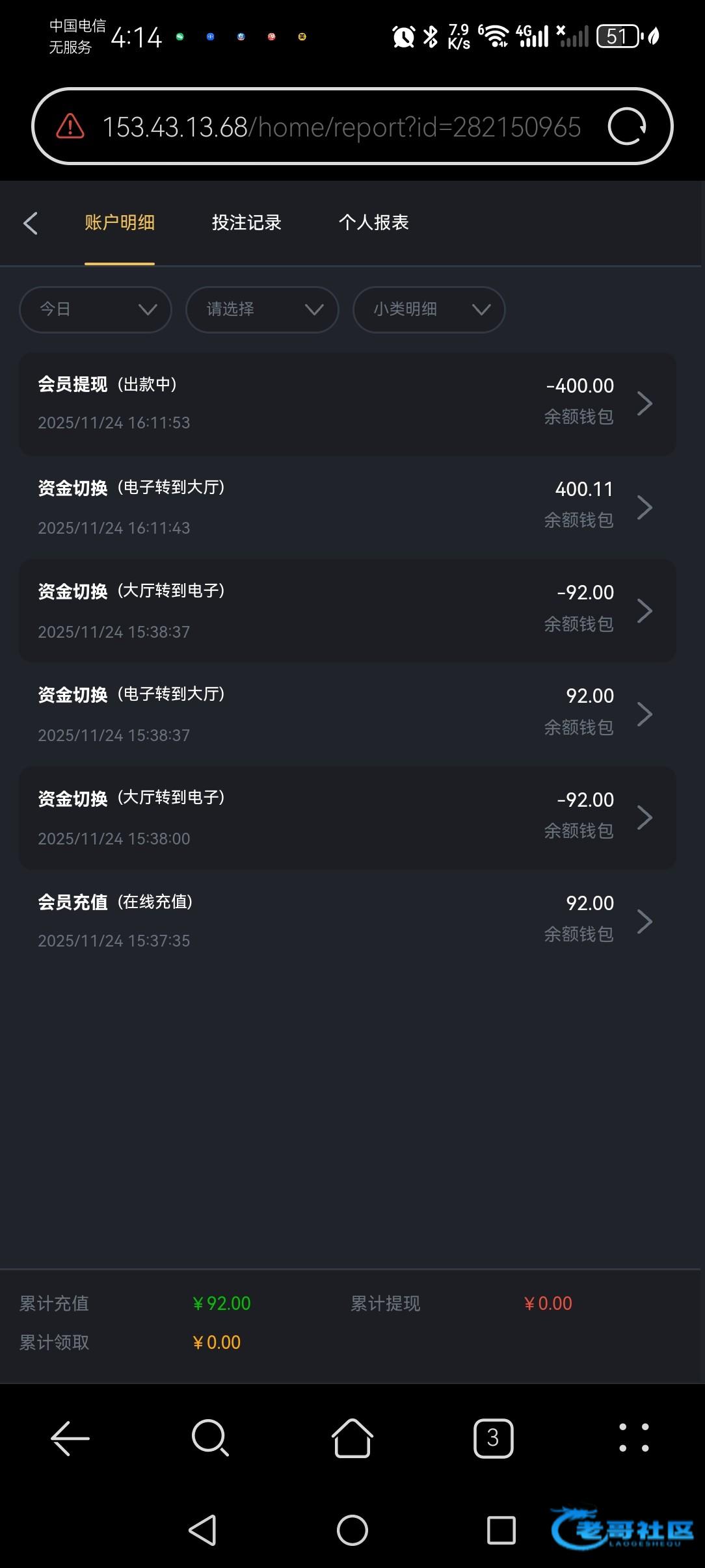Tap the browser back arrow in bottom toolbar

click(x=70, y=1438)
